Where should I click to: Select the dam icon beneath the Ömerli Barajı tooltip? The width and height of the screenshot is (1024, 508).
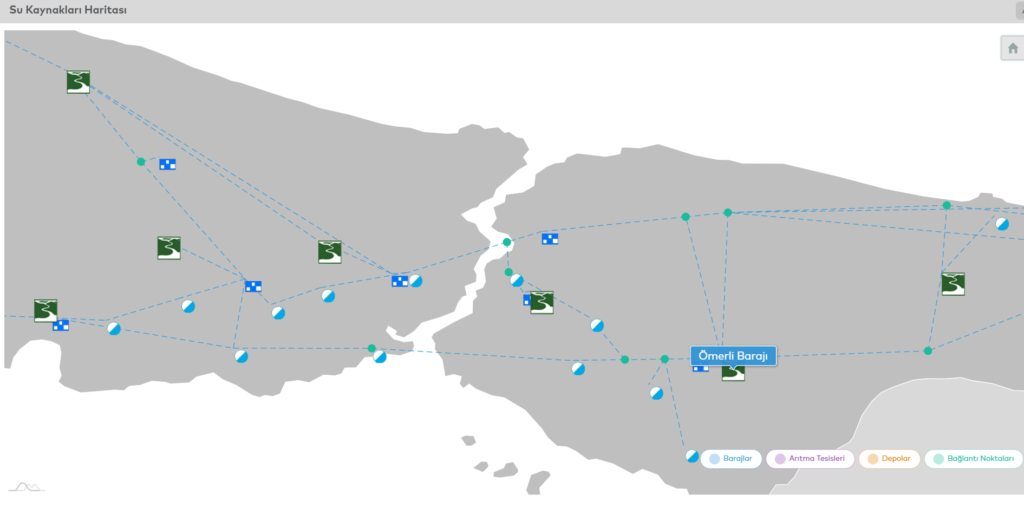[x=733, y=372]
